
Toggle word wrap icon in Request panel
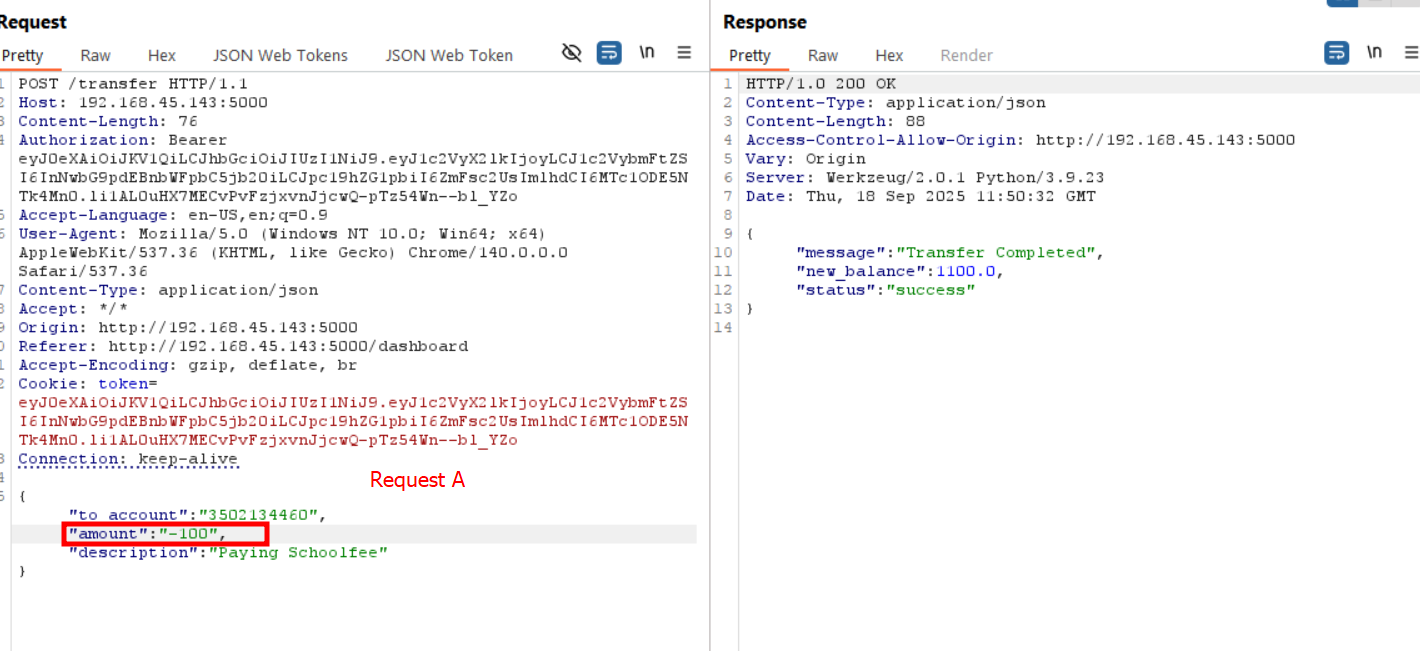[x=609, y=53]
